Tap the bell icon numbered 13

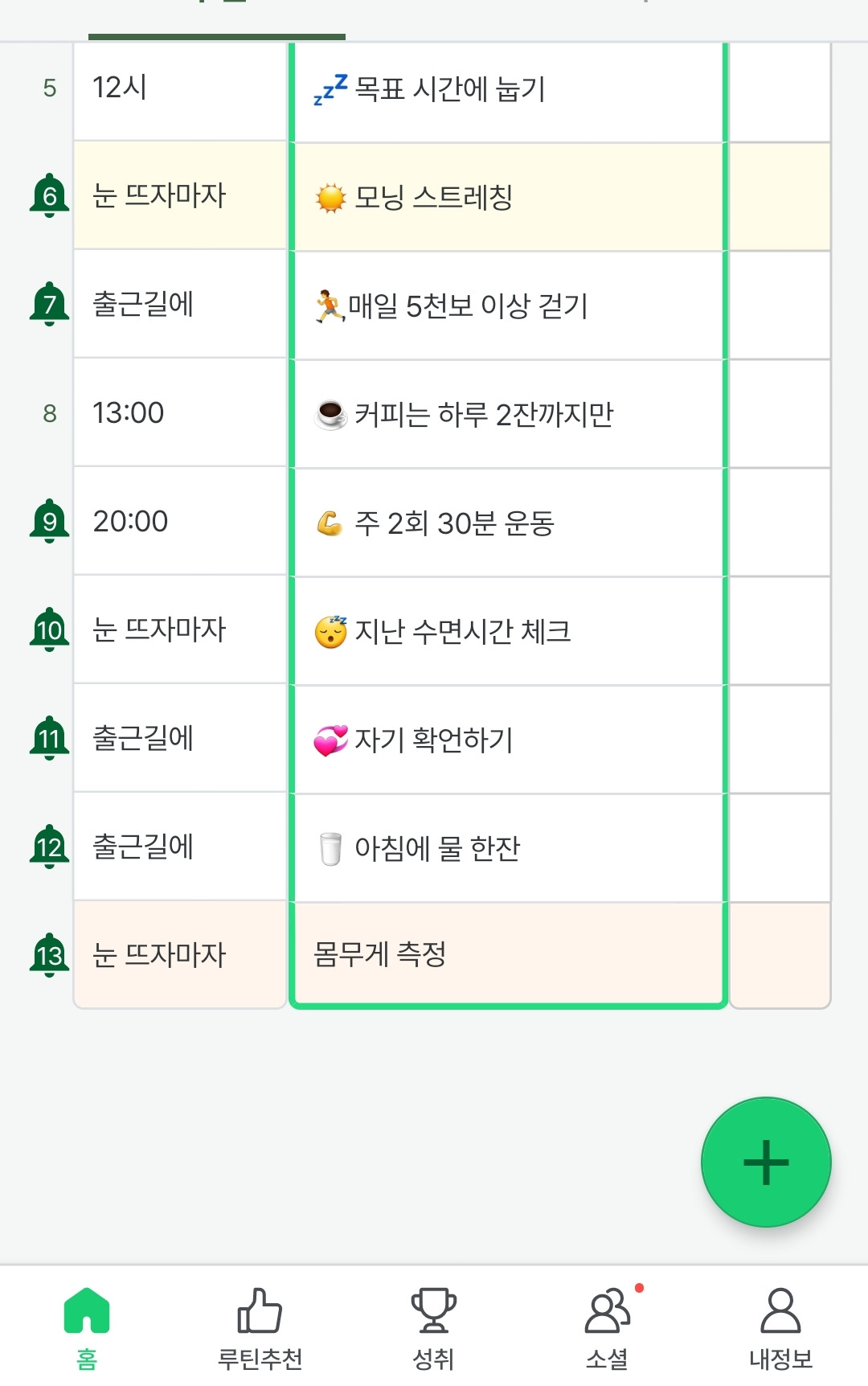point(50,956)
